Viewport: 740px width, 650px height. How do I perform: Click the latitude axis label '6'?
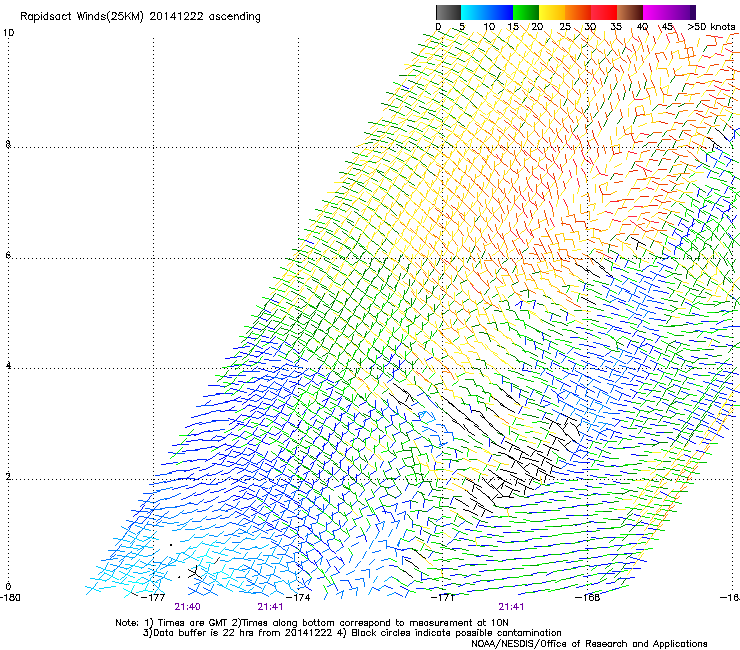coord(8,255)
